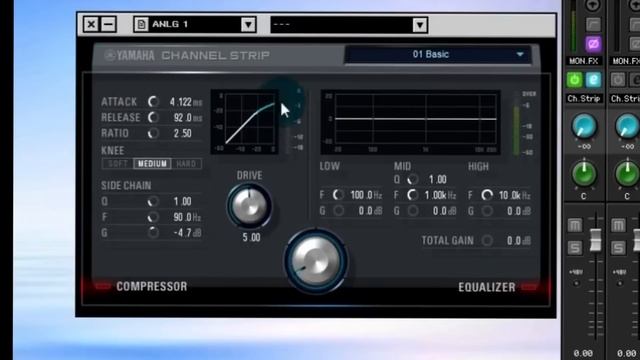Click the minimize dash button in plugin window
Screen dimensions: 640x360
[109, 24]
